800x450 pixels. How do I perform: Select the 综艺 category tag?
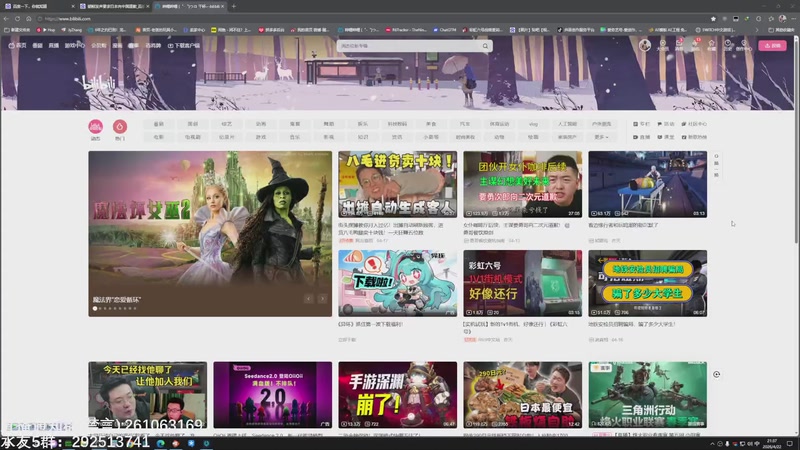tap(227, 124)
